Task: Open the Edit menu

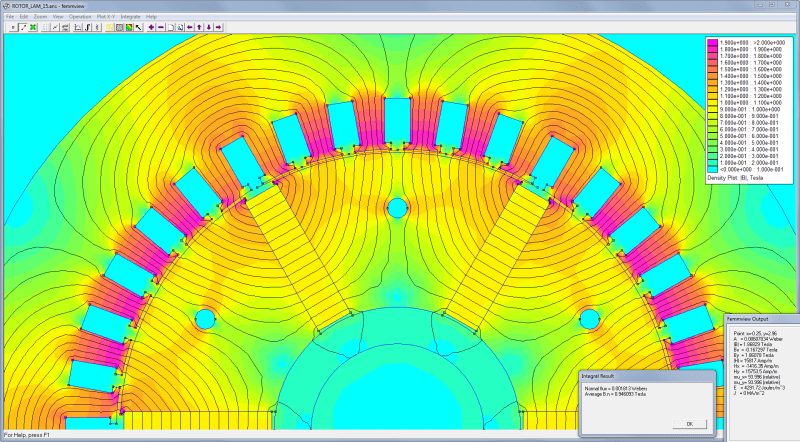Action: pyautogui.click(x=23, y=17)
